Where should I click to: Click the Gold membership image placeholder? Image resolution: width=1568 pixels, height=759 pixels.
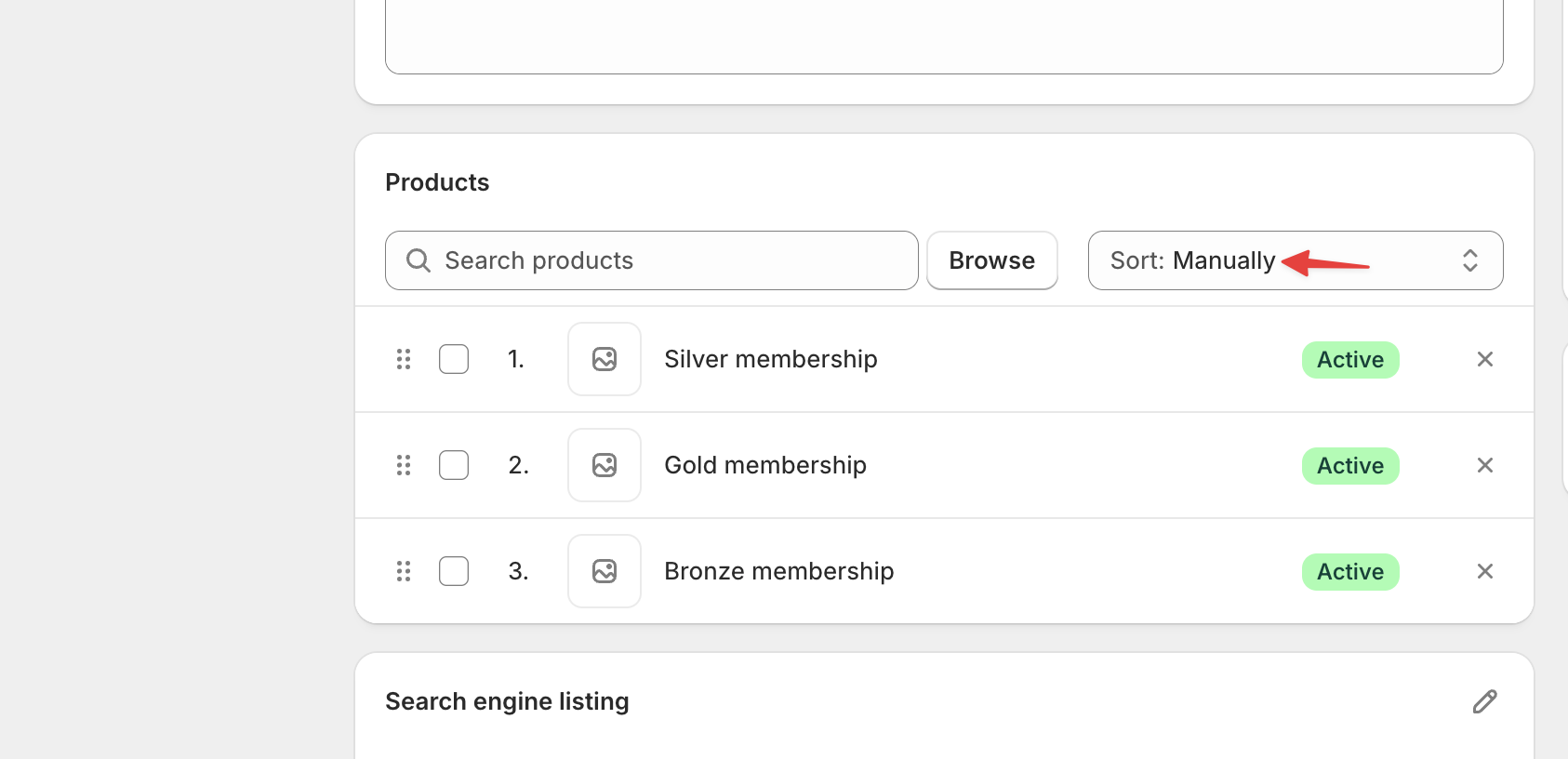605,465
